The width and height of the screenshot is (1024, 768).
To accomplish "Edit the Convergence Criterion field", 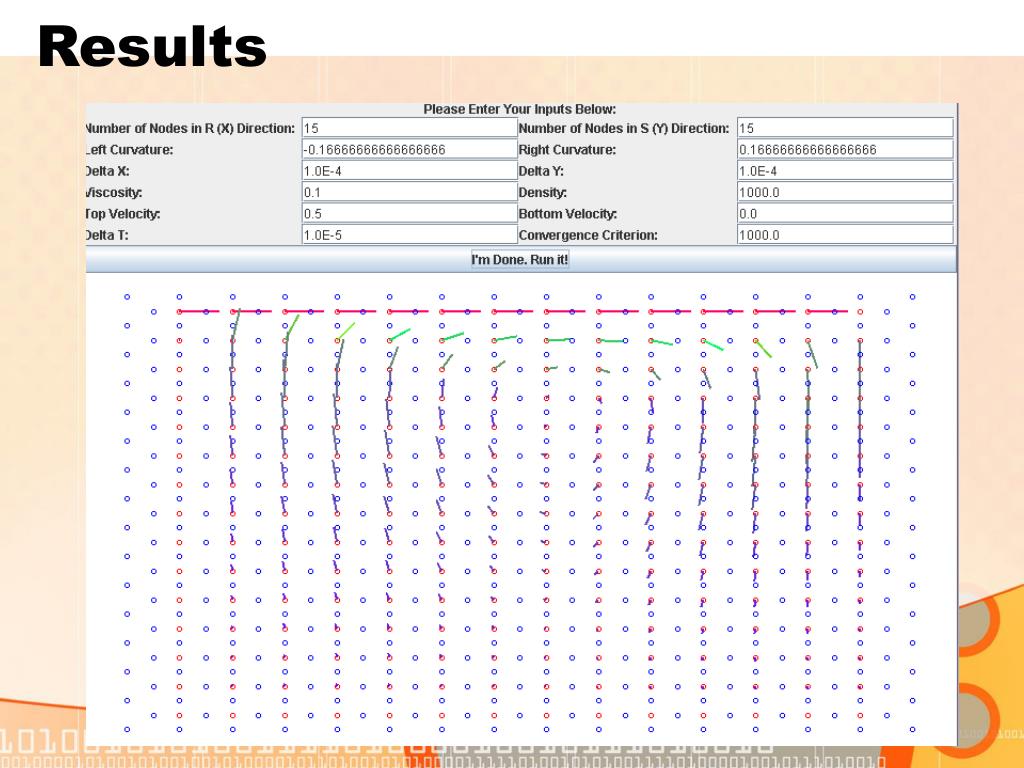I will click(845, 235).
